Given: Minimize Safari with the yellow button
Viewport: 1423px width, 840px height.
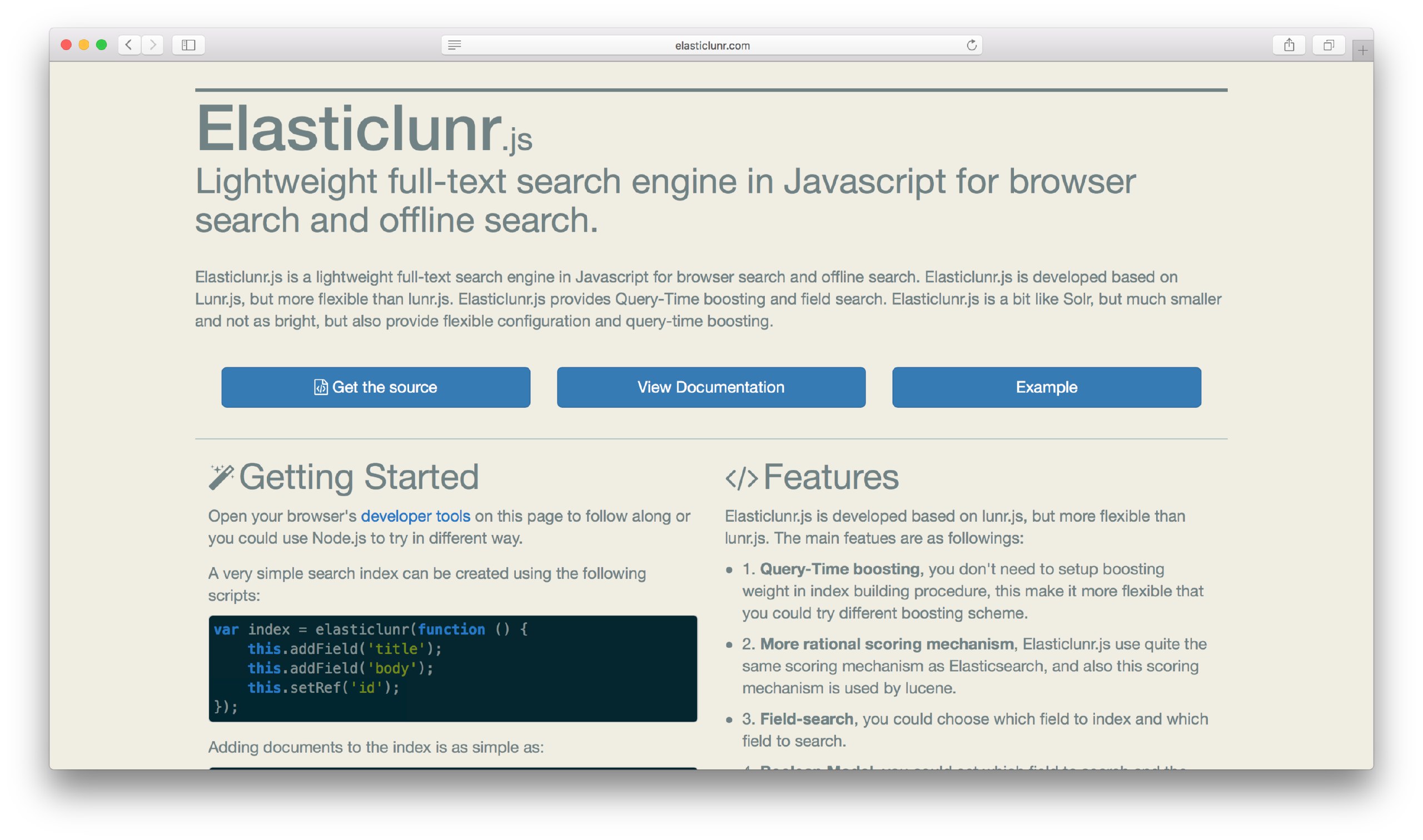Looking at the screenshot, I should point(84,44).
